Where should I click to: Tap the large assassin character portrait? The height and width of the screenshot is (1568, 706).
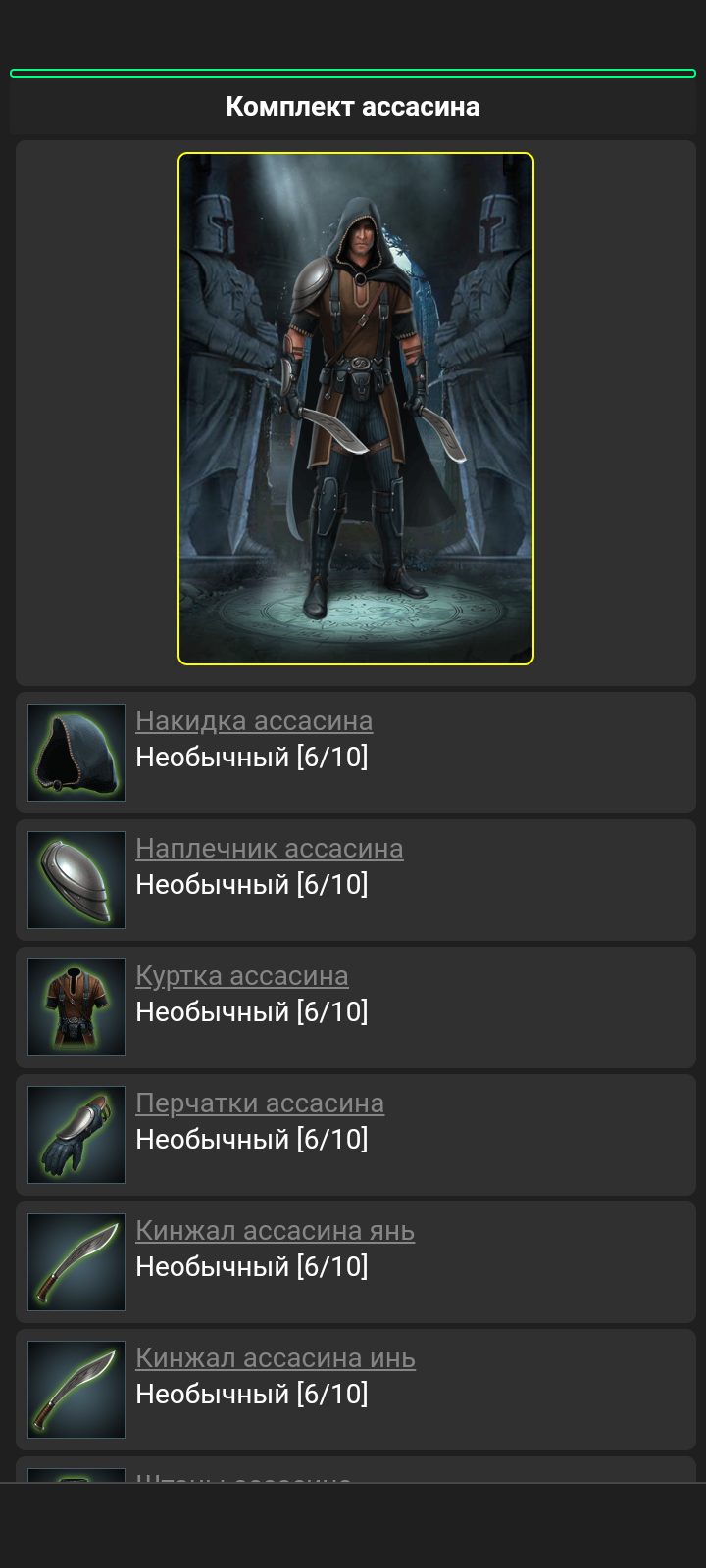coord(356,409)
